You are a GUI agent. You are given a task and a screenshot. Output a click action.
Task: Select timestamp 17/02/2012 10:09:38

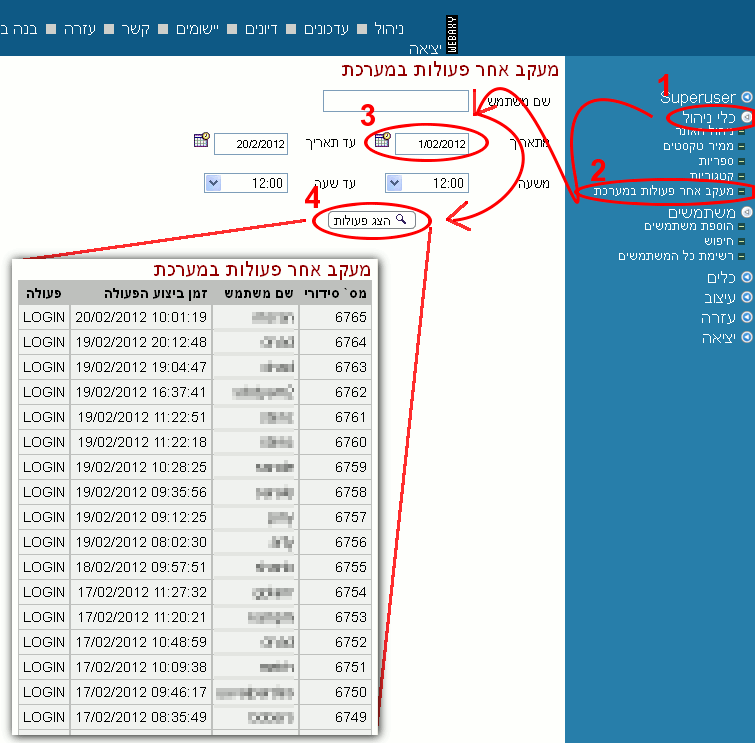coord(142,667)
